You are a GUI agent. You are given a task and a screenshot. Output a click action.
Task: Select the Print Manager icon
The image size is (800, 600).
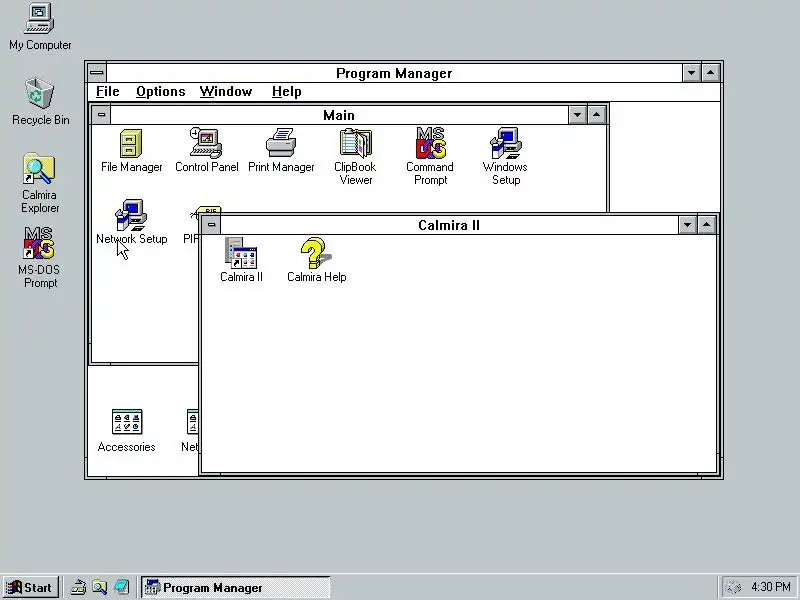(281, 143)
